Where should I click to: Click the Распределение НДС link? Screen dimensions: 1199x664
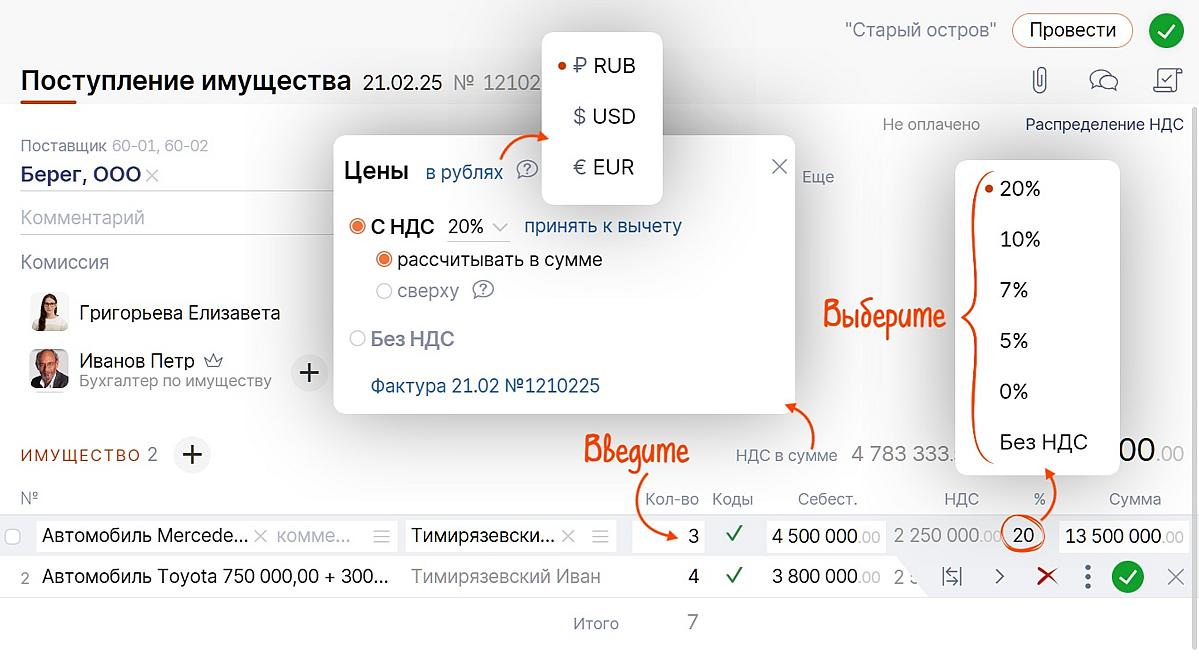click(x=1104, y=125)
